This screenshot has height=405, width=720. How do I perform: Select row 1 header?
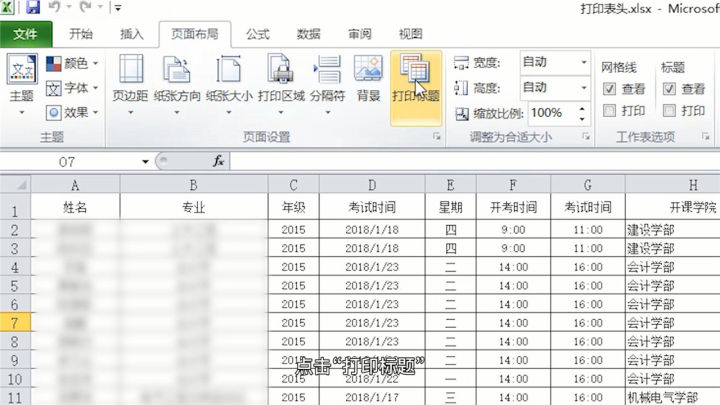click(15, 209)
